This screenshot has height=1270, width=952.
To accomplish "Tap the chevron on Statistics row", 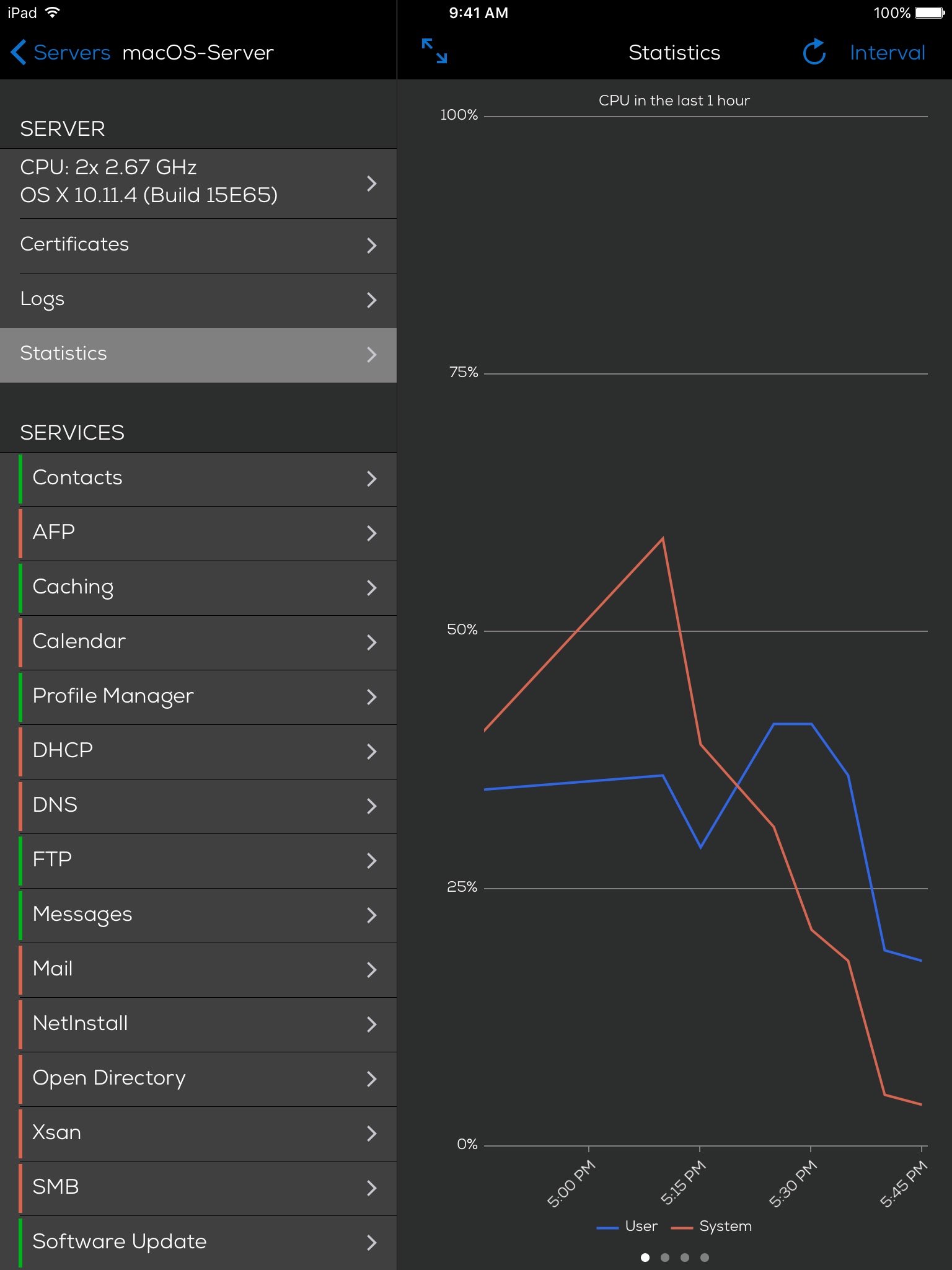I will 371,355.
